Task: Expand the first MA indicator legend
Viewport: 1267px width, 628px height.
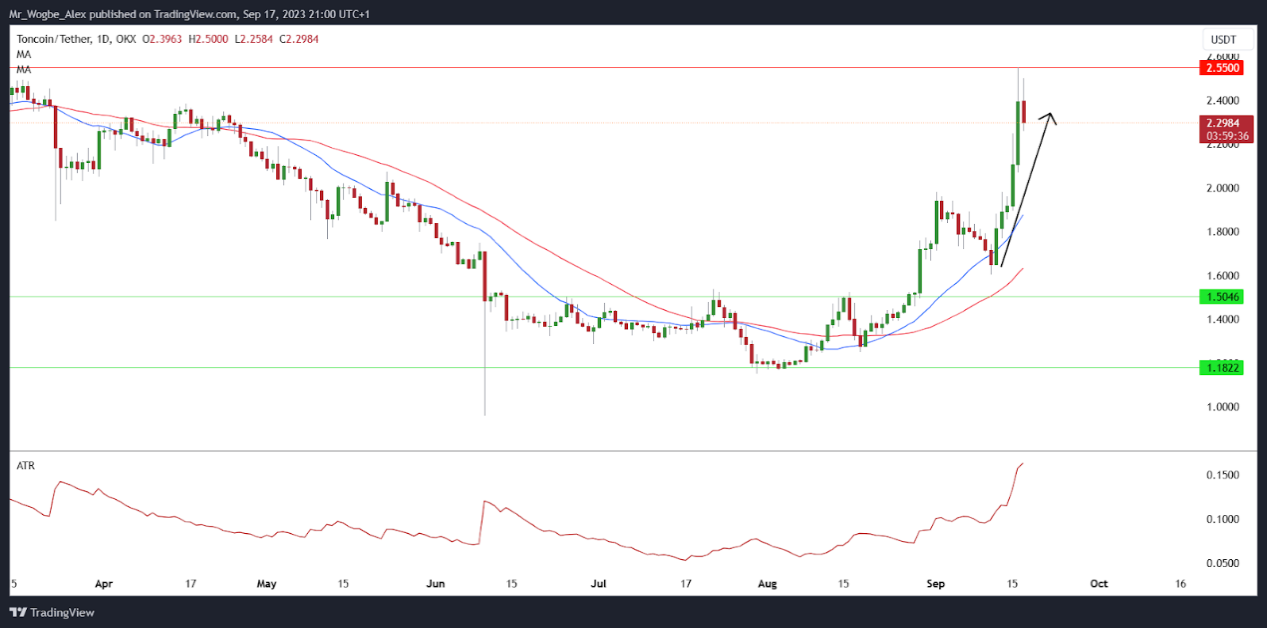Action: 22,53
